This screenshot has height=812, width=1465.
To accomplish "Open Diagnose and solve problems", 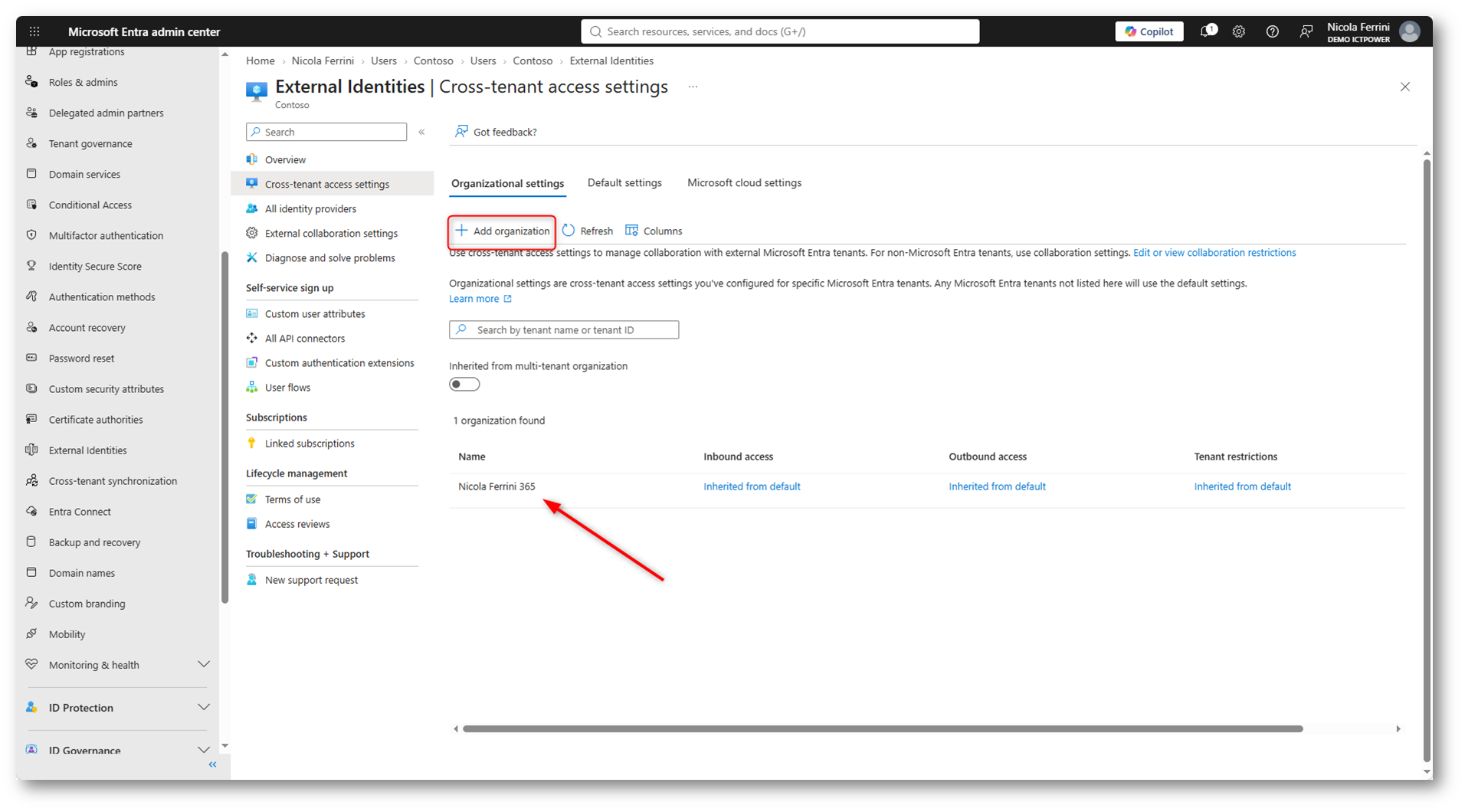I will tap(330, 258).
